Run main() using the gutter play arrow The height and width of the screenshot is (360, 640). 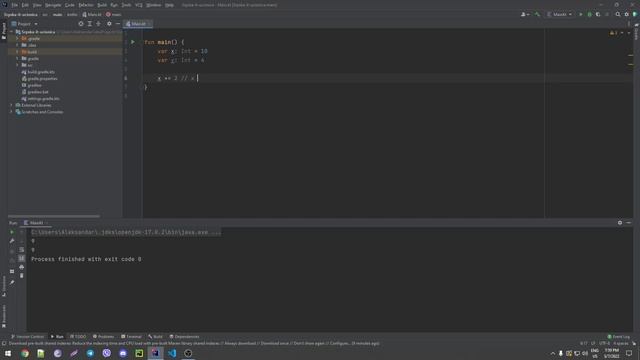(x=133, y=42)
